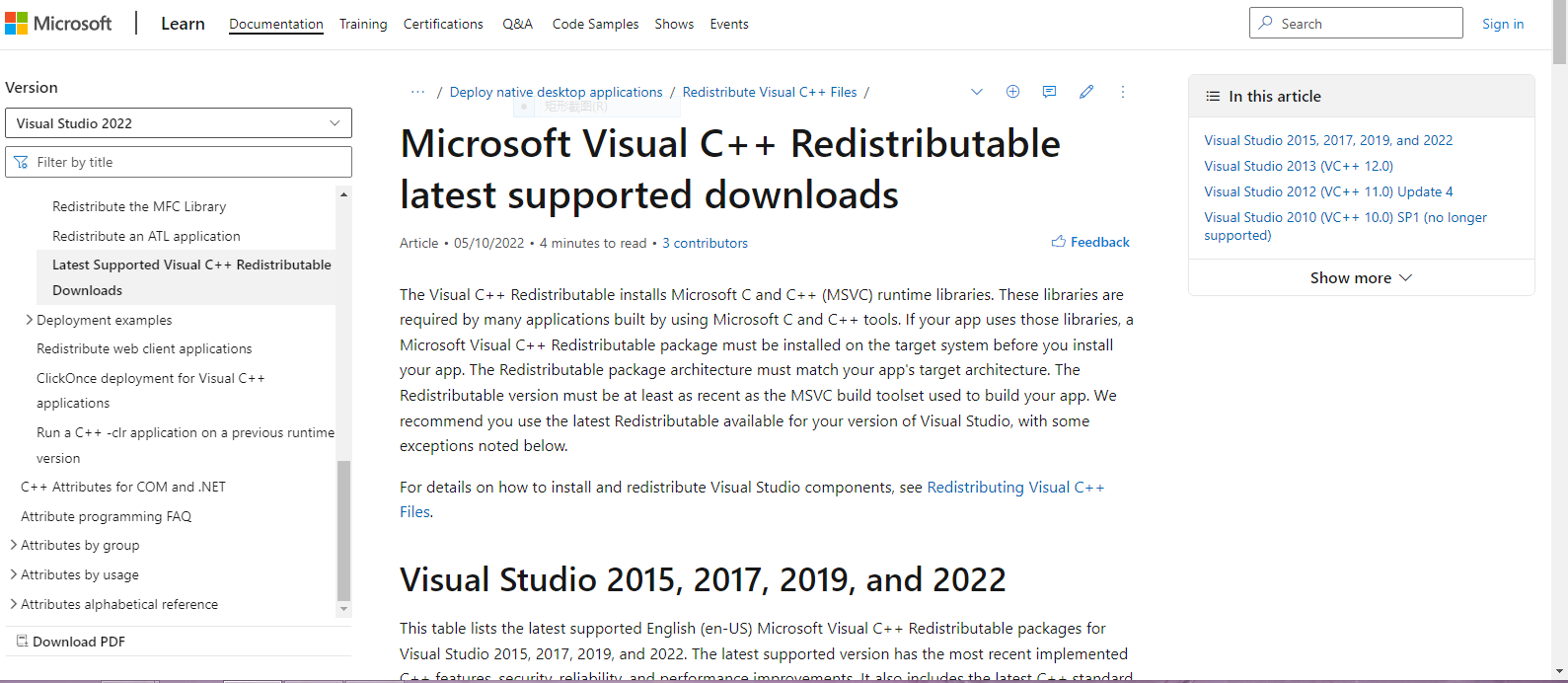The height and width of the screenshot is (683, 1568).
Task: Click the sidebar scrollbar thumb
Action: click(343, 530)
